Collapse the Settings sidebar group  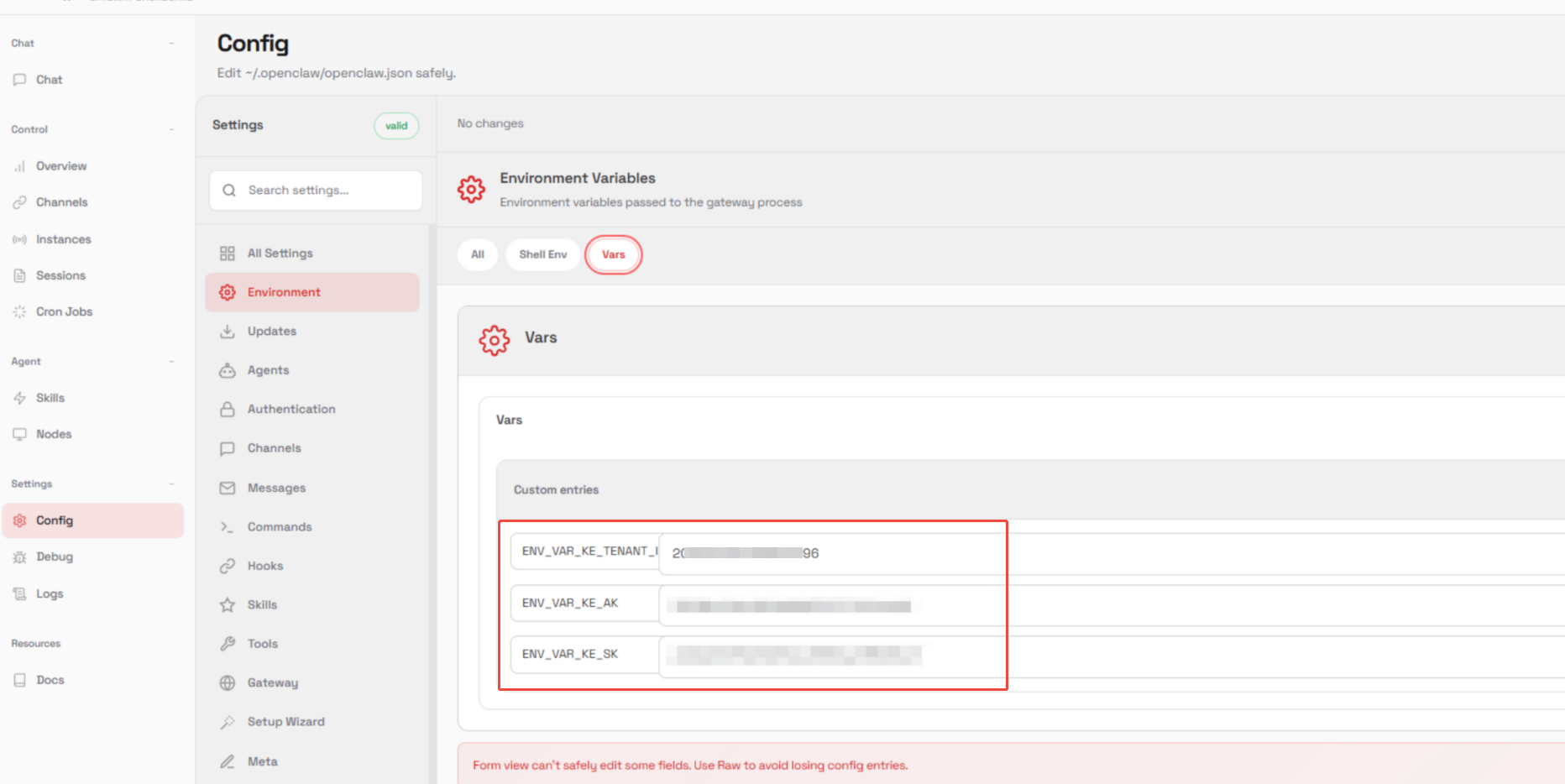tap(171, 483)
